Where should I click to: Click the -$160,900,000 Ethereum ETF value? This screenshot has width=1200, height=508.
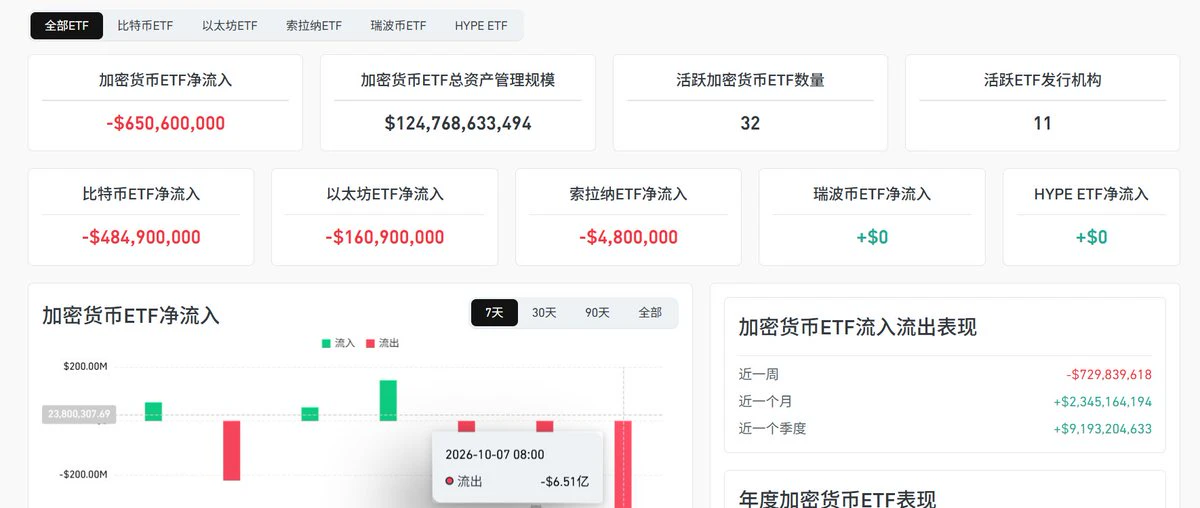385,237
